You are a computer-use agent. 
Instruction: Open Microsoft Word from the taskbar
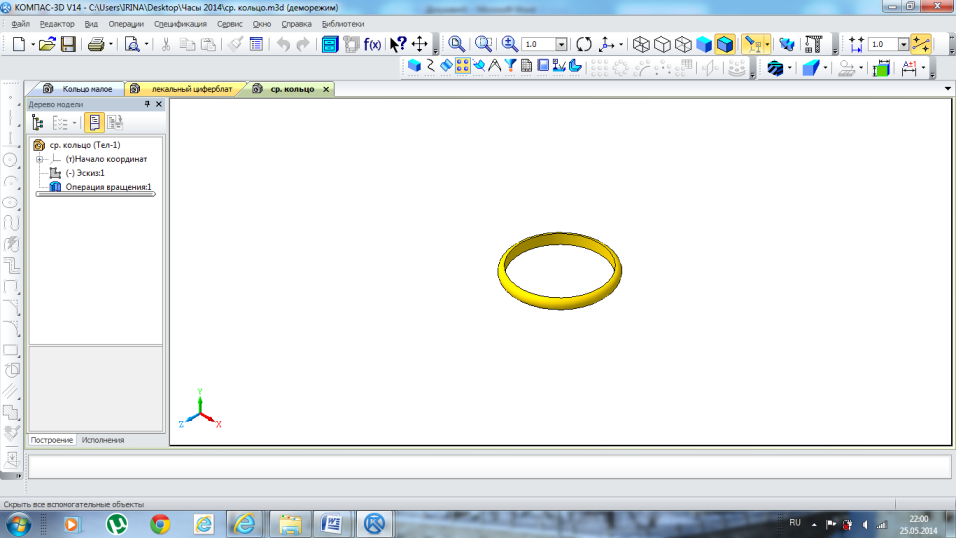point(331,523)
